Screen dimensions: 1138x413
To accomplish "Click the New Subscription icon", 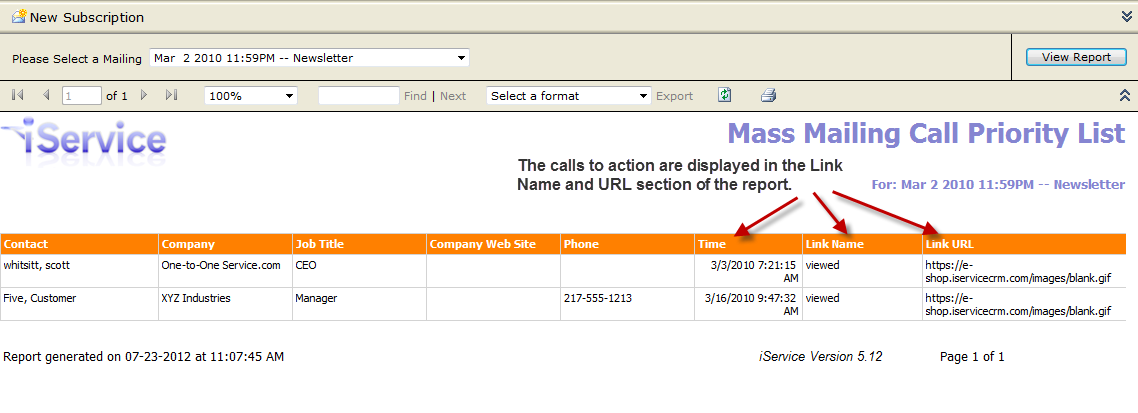I will 18,17.
